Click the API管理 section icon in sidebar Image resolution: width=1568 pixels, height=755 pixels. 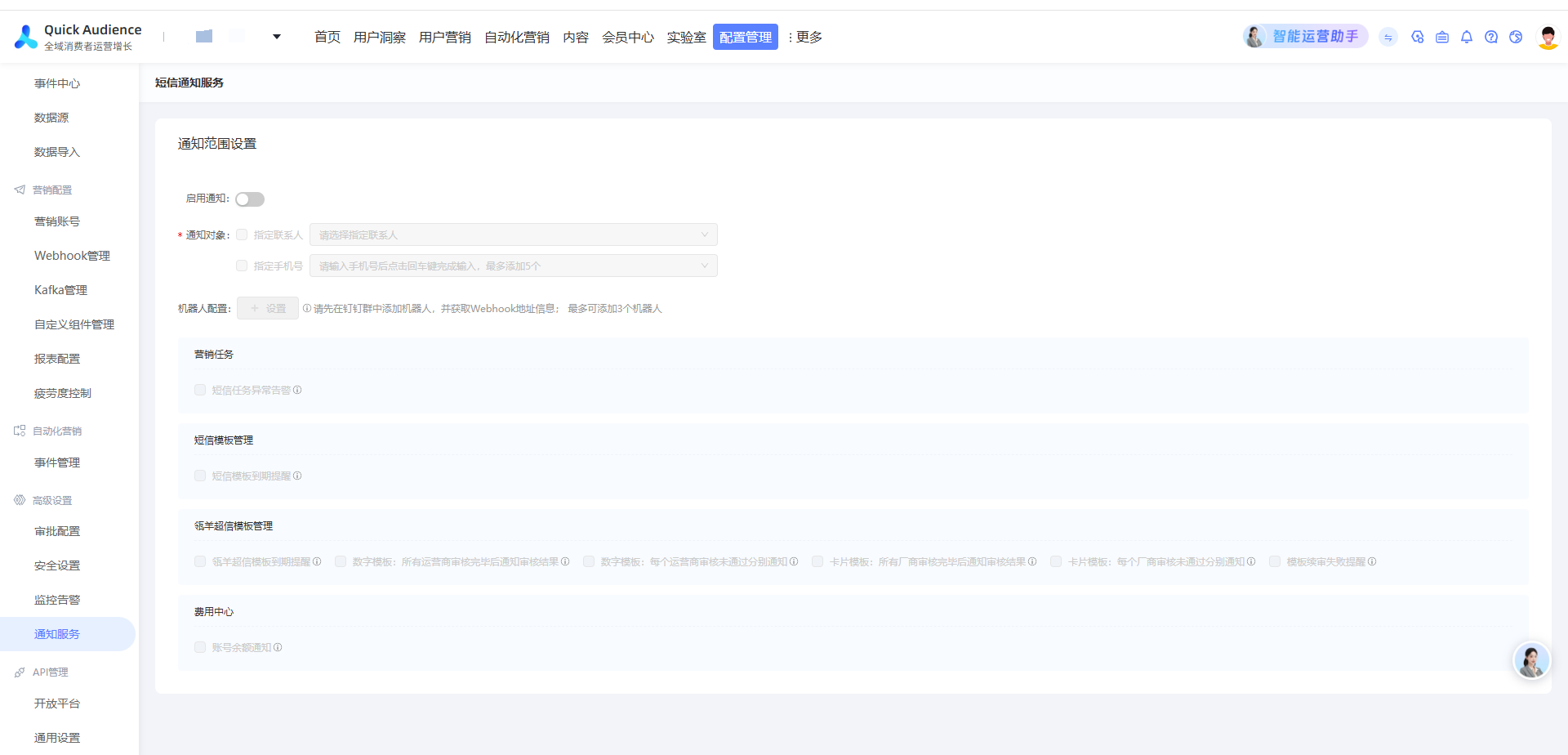click(20, 672)
